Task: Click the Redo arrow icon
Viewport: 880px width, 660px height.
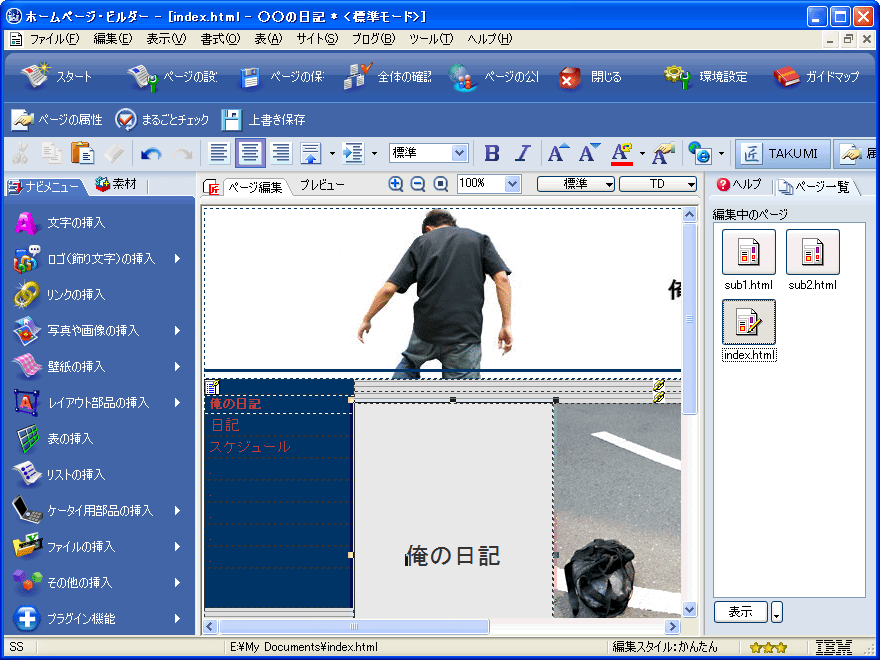Action: [182, 153]
